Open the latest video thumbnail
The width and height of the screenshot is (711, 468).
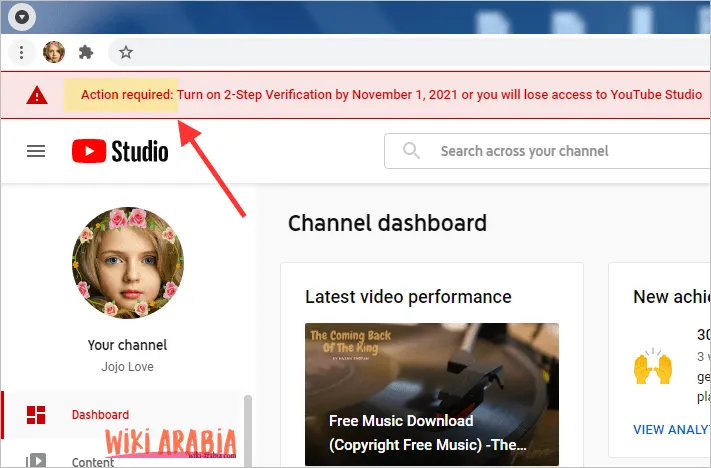pos(432,394)
